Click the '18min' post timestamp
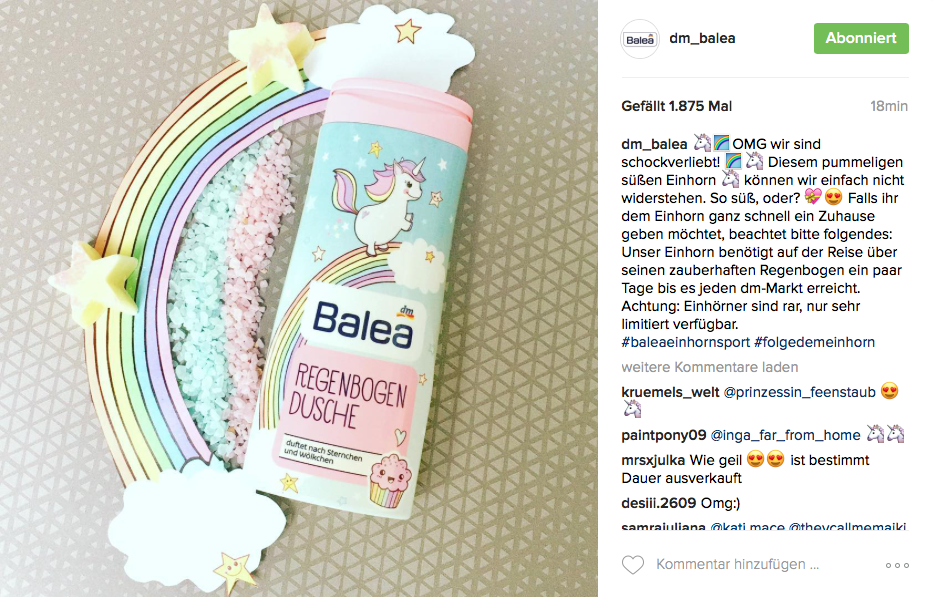932x597 pixels. 889,106
